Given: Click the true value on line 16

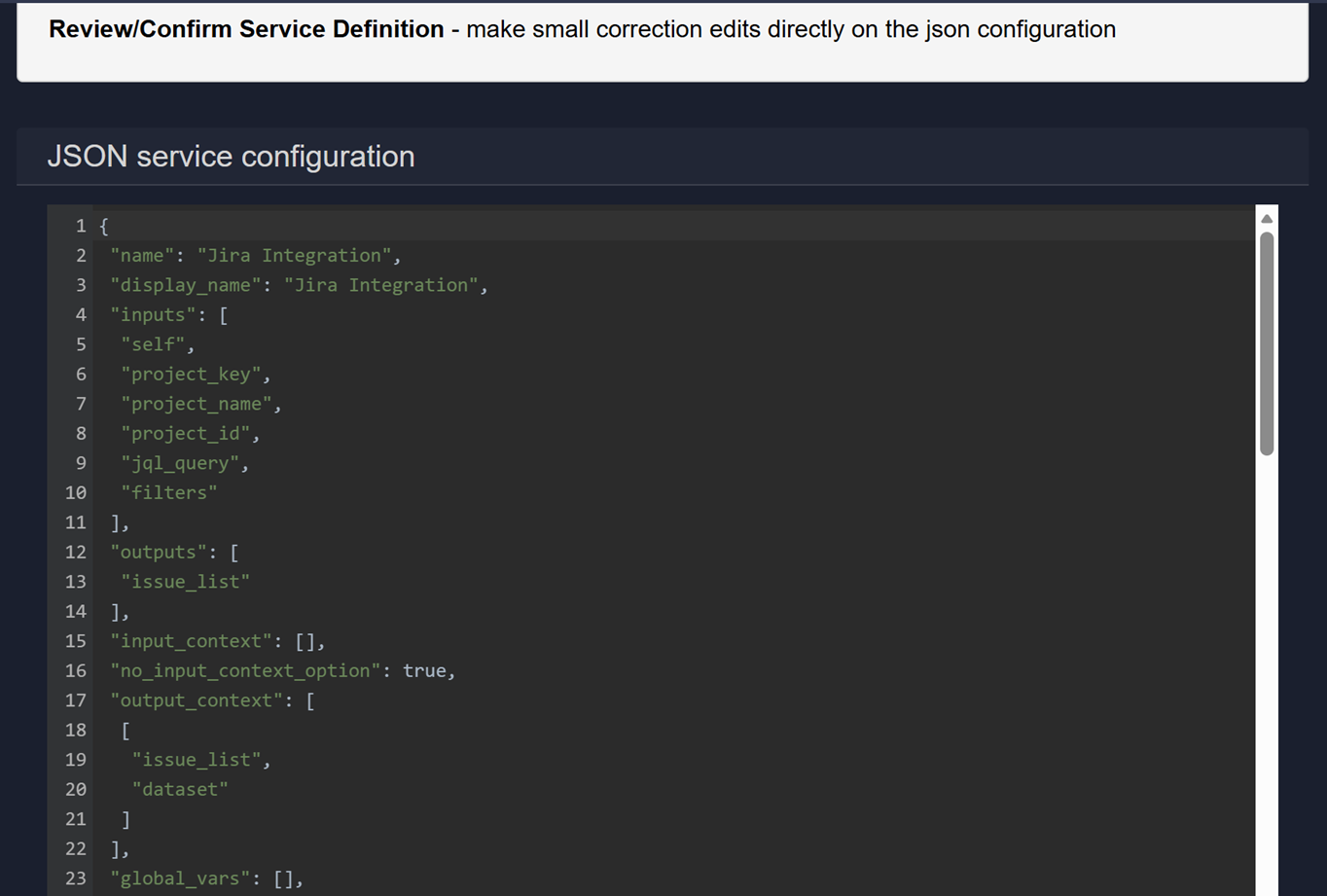Looking at the screenshot, I should [424, 670].
